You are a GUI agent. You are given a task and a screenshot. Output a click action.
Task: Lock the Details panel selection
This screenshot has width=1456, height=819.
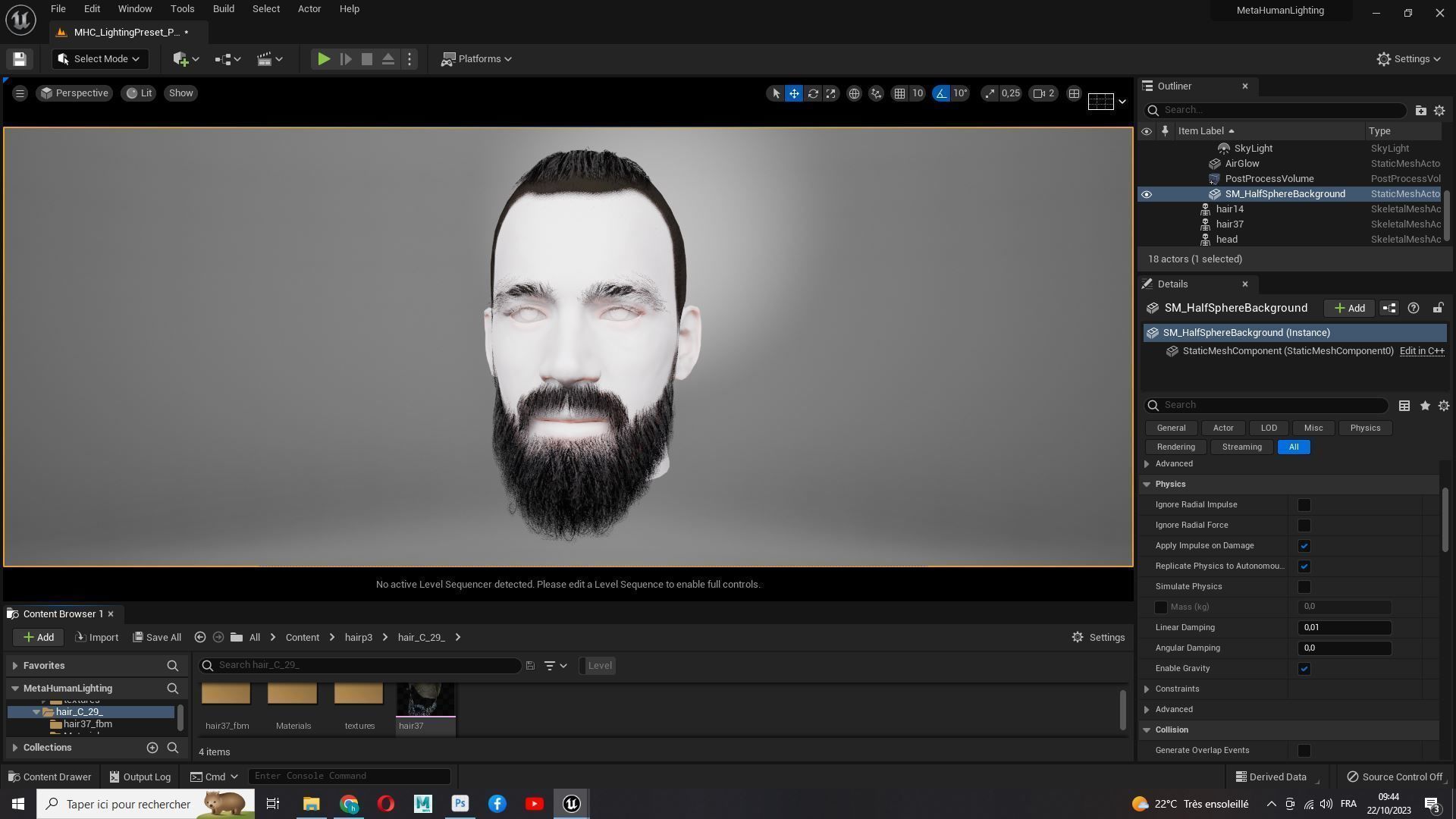1438,308
